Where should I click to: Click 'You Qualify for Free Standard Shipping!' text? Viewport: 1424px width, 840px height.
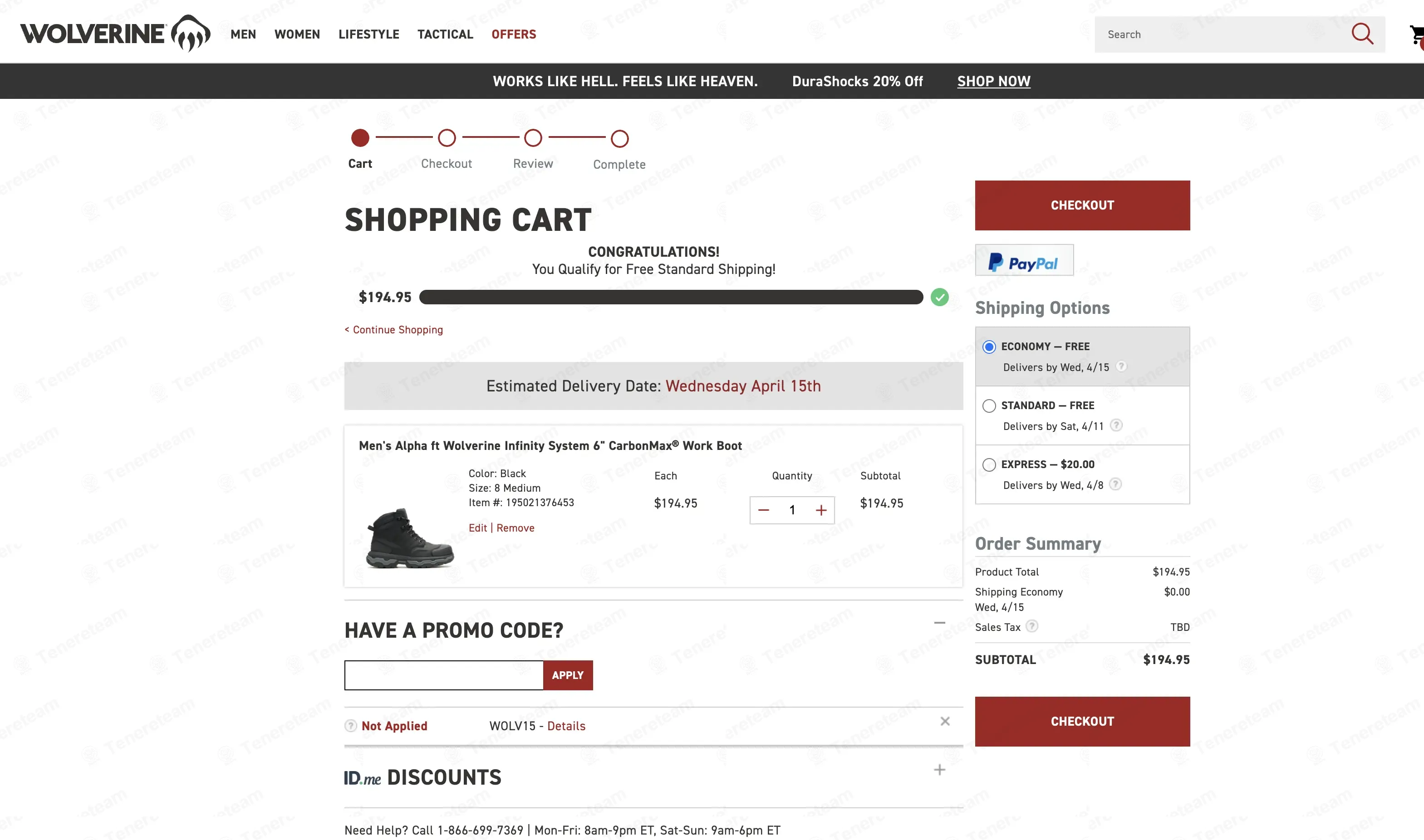pyautogui.click(x=653, y=269)
